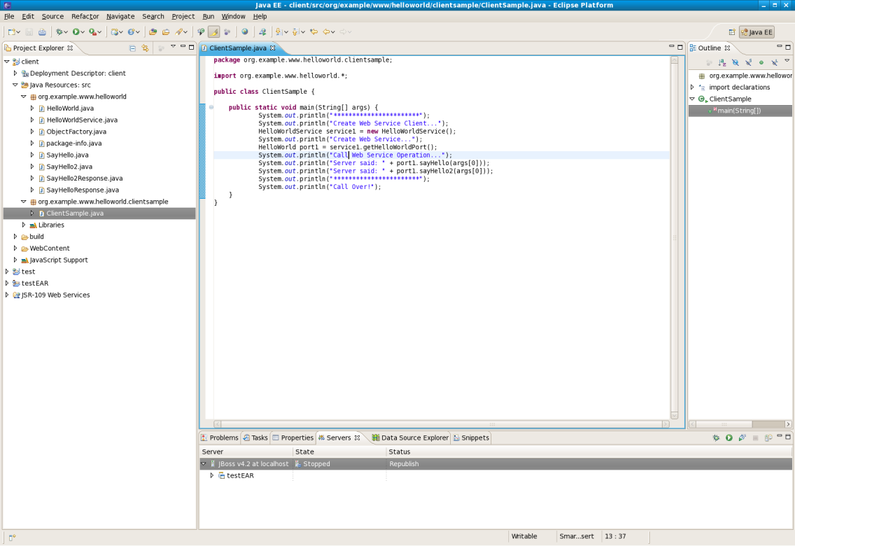Click the Print icon in toolbar

pos(41,32)
